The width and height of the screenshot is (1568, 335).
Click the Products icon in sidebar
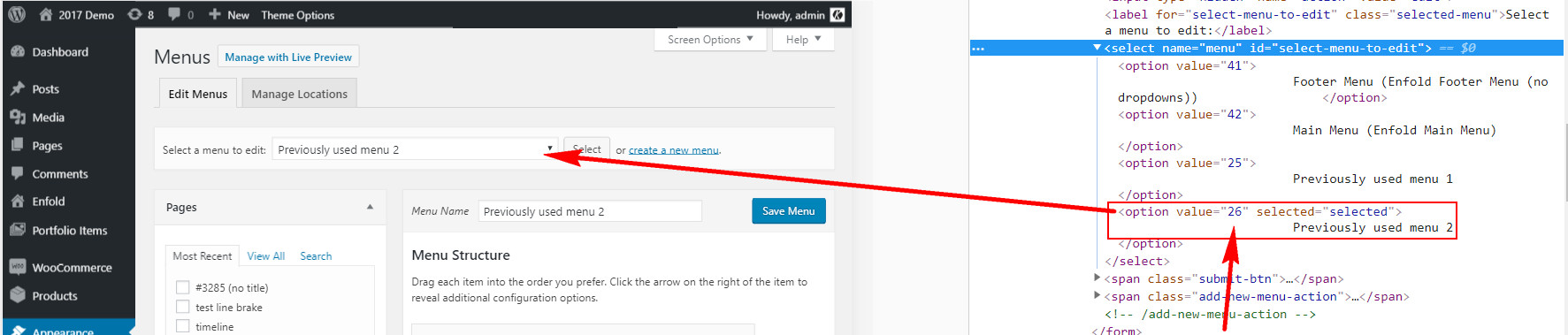(x=18, y=295)
